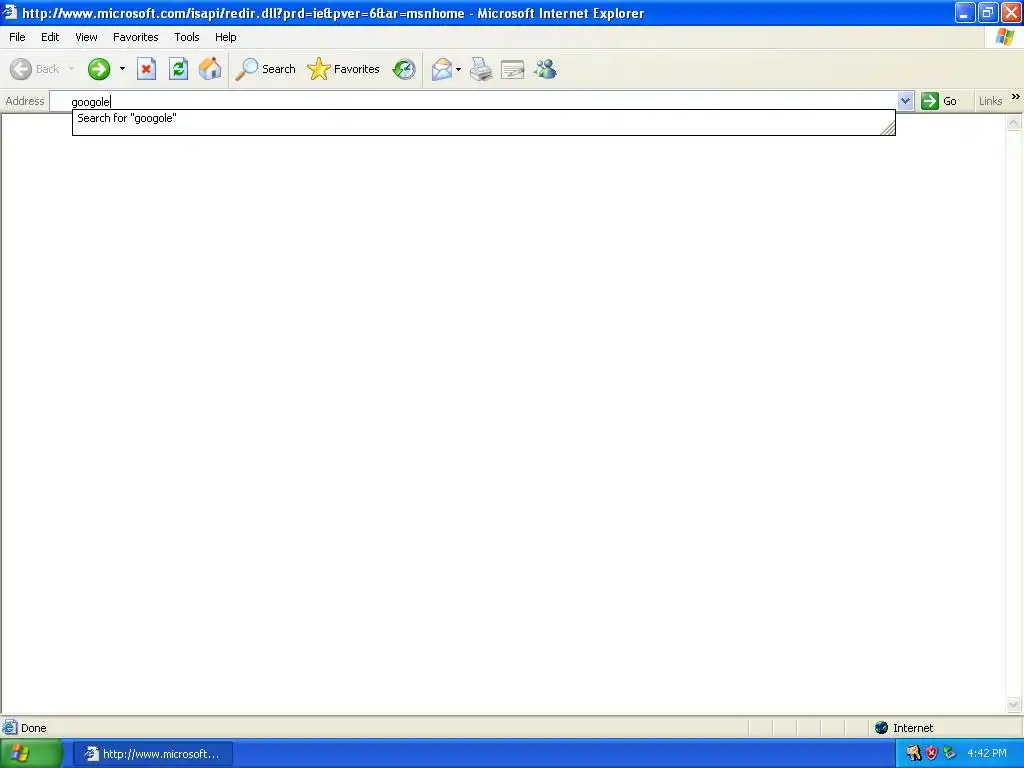Screen dimensions: 1024x768
Task: Go to the Home page icon
Action: (x=210, y=69)
